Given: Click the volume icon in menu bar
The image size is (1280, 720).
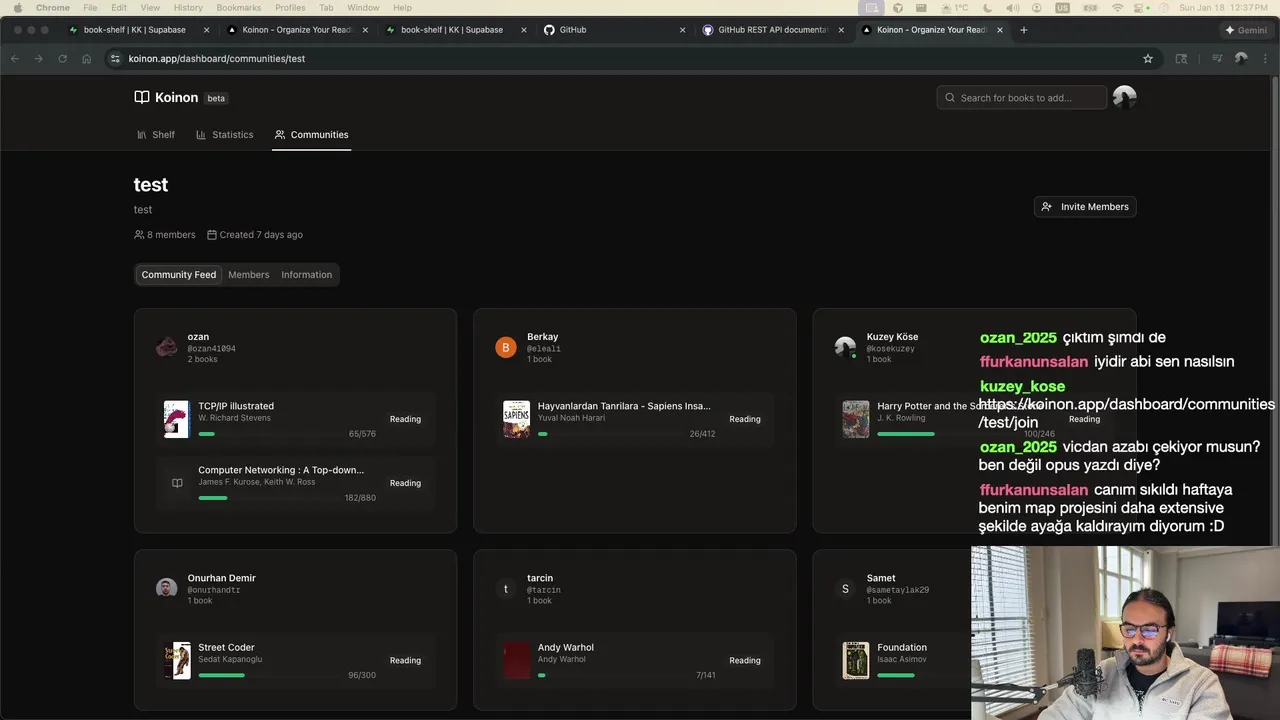Looking at the screenshot, I should (x=1012, y=7).
